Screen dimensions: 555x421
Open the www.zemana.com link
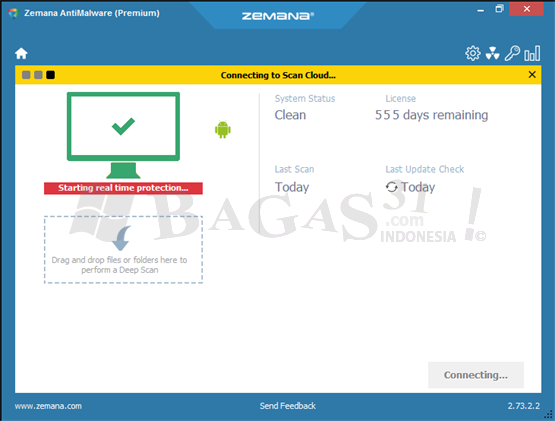[48, 406]
